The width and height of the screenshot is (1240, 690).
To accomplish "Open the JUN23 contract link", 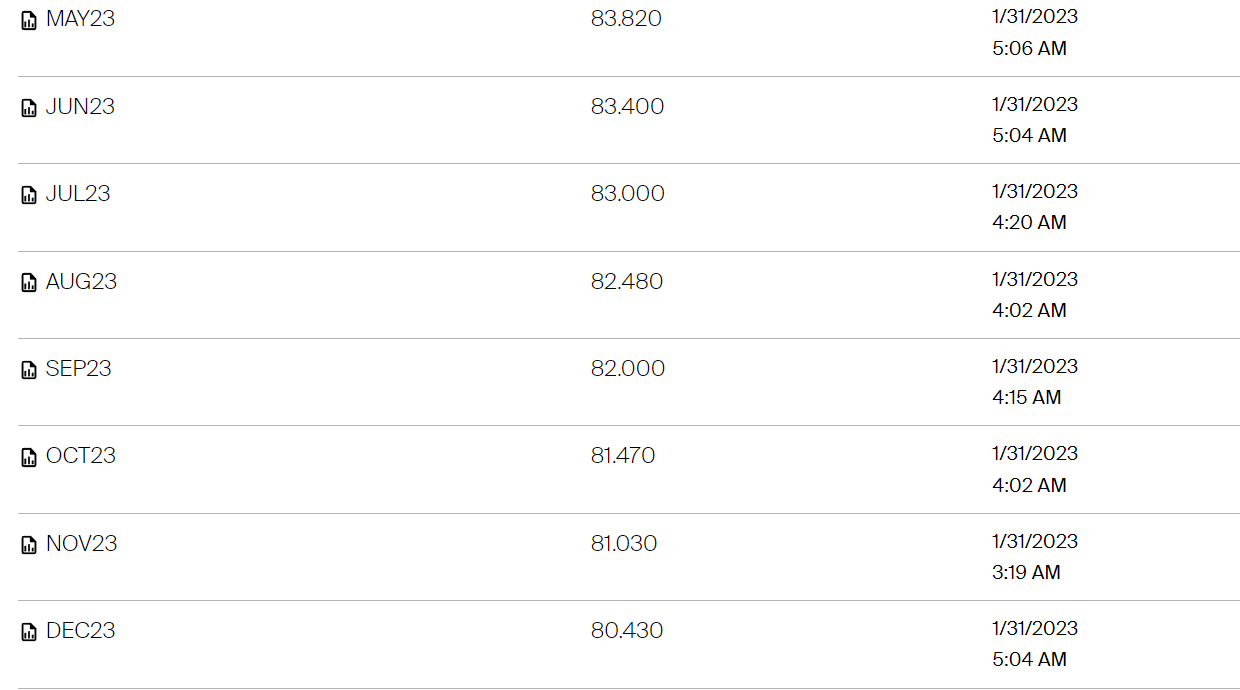I will pos(80,106).
